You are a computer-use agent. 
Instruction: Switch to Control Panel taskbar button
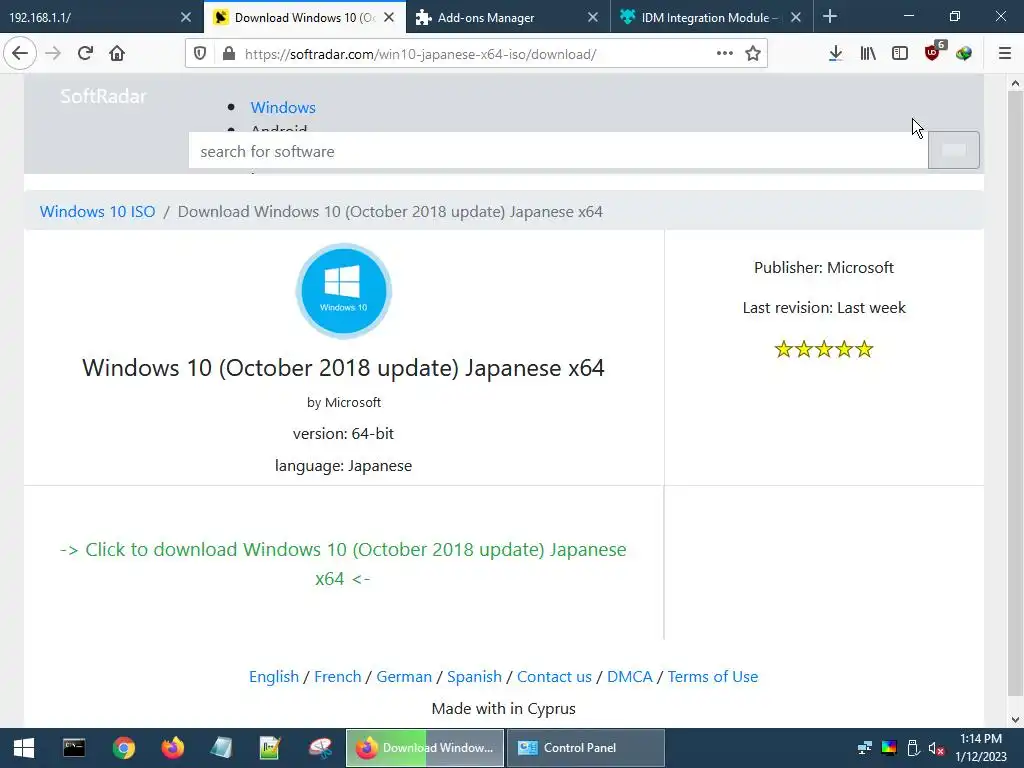(585, 748)
